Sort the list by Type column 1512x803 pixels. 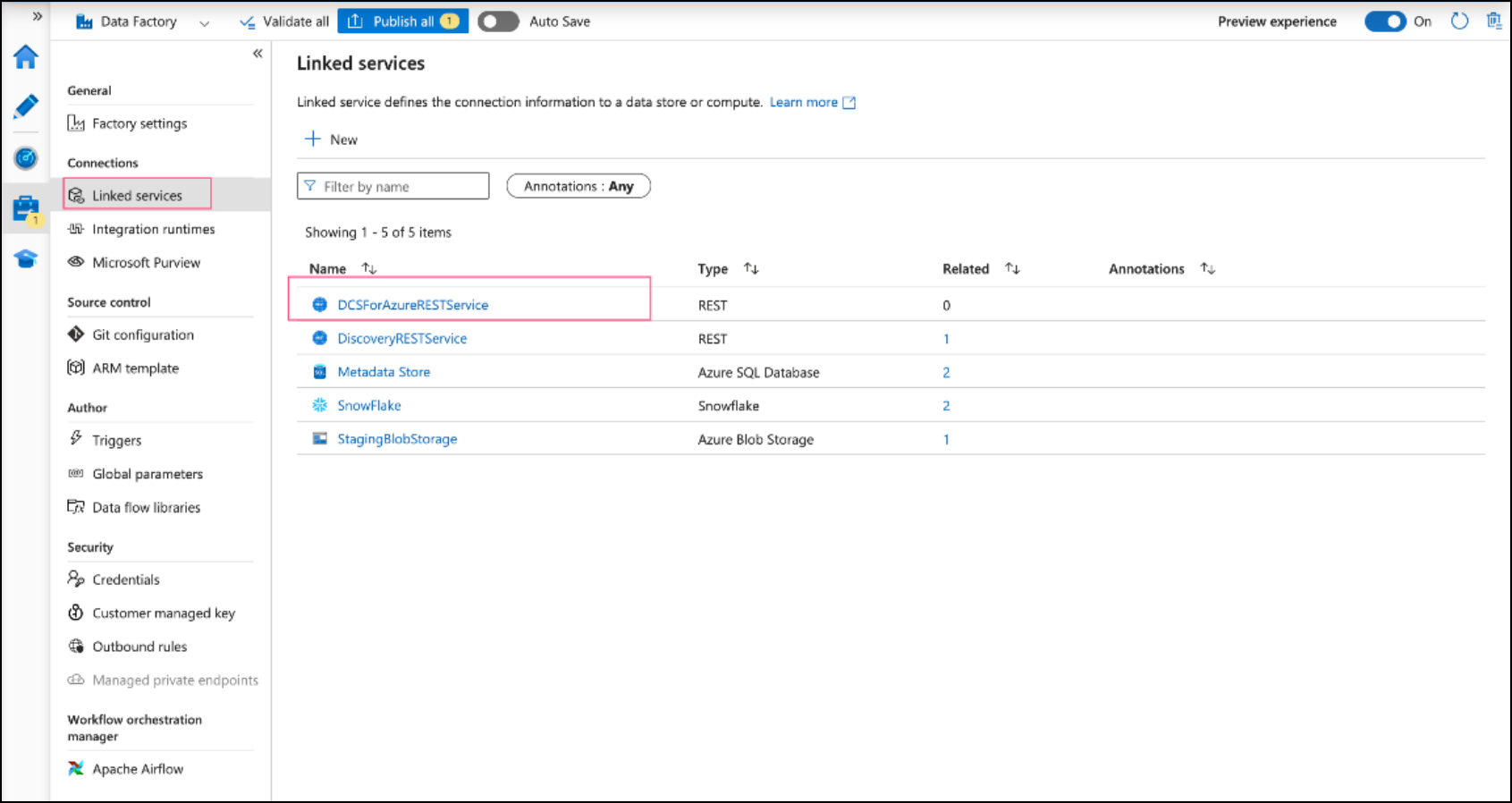point(751,269)
